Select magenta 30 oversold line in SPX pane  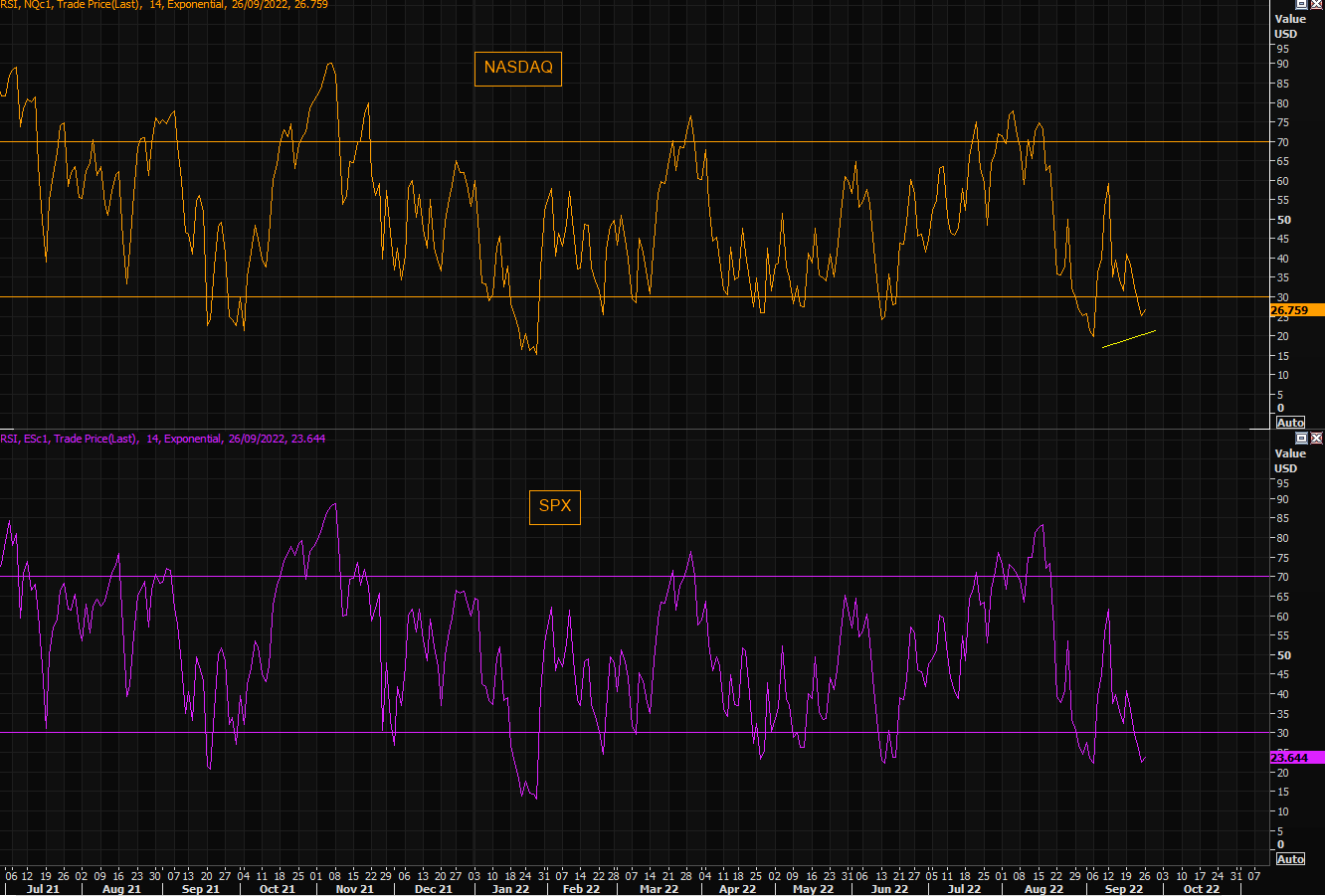click(398, 733)
